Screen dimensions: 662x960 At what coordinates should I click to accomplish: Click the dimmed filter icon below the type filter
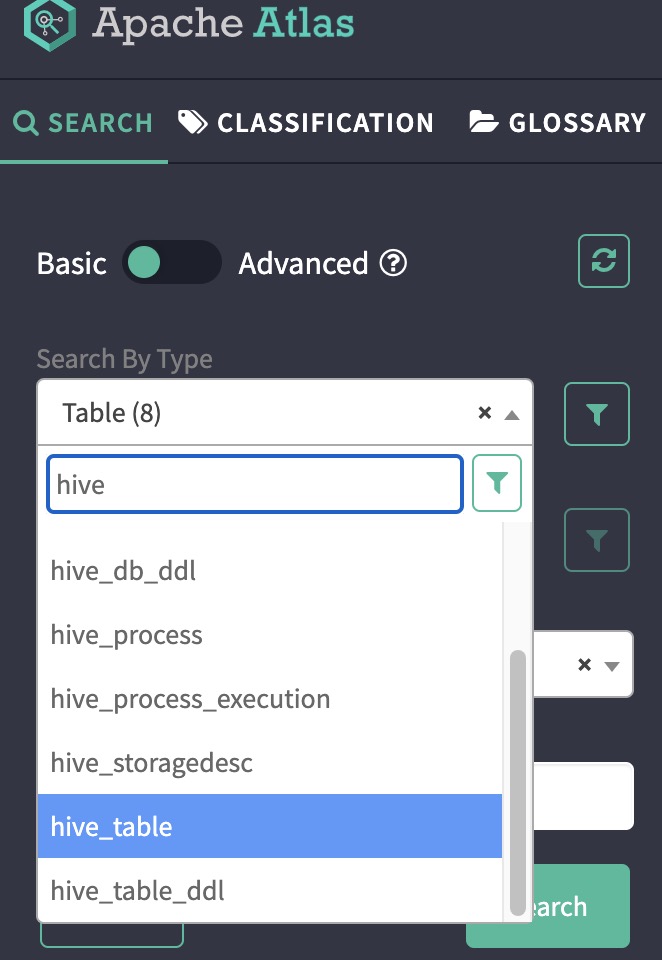point(596,540)
